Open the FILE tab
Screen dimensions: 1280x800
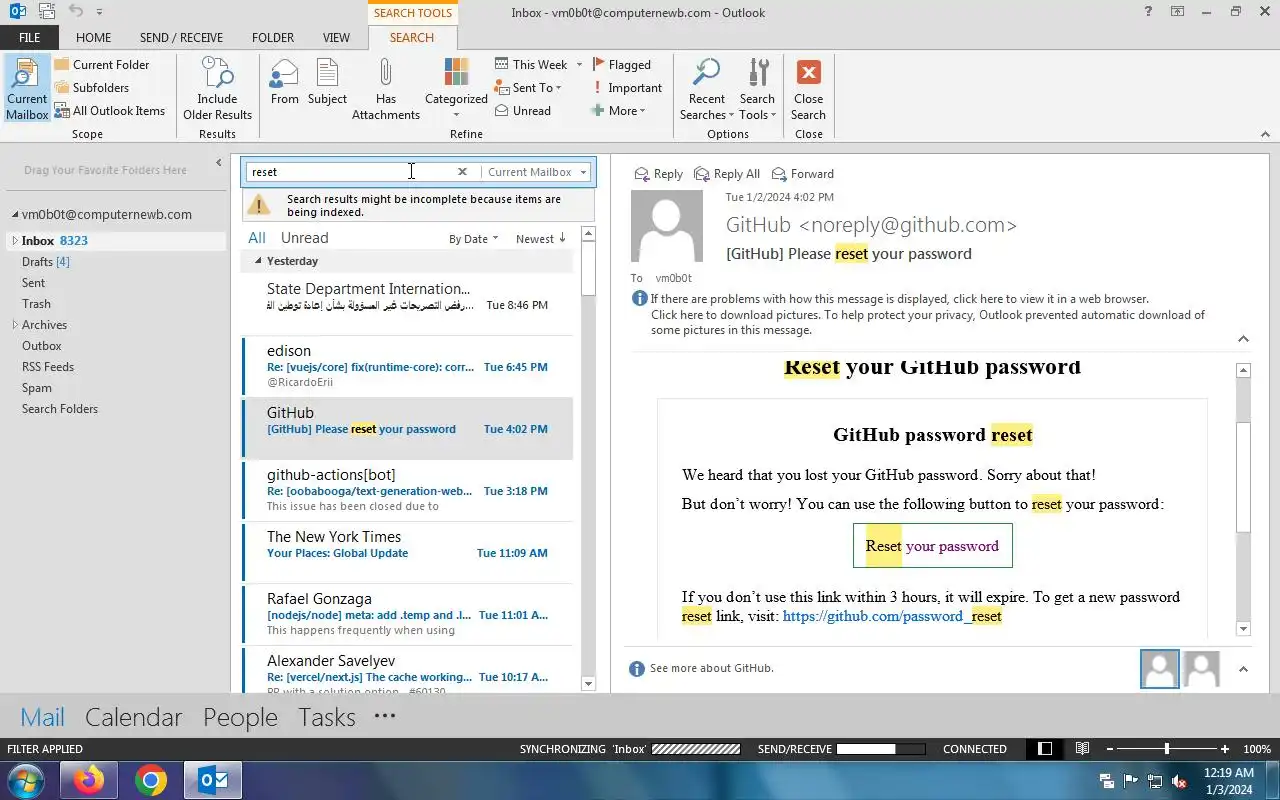30,38
